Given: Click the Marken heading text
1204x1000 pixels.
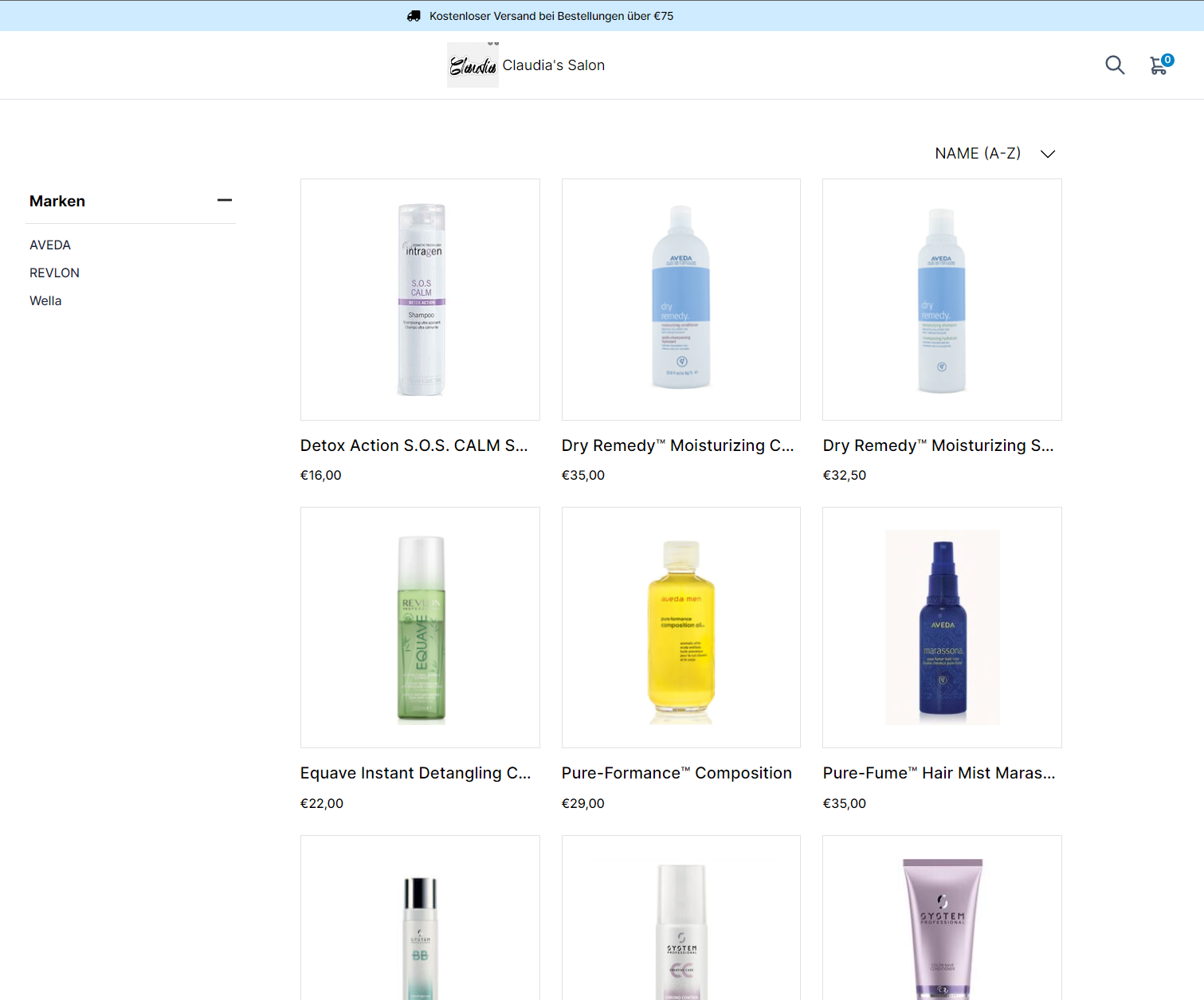Looking at the screenshot, I should 57,201.
